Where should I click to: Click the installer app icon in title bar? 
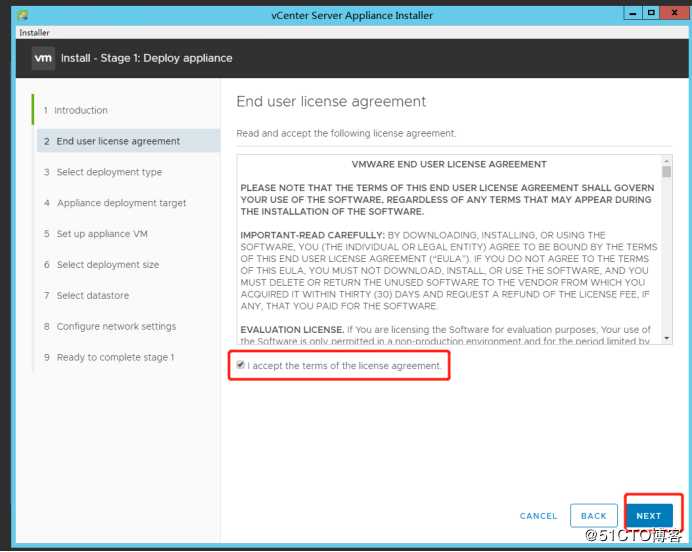pos(23,15)
